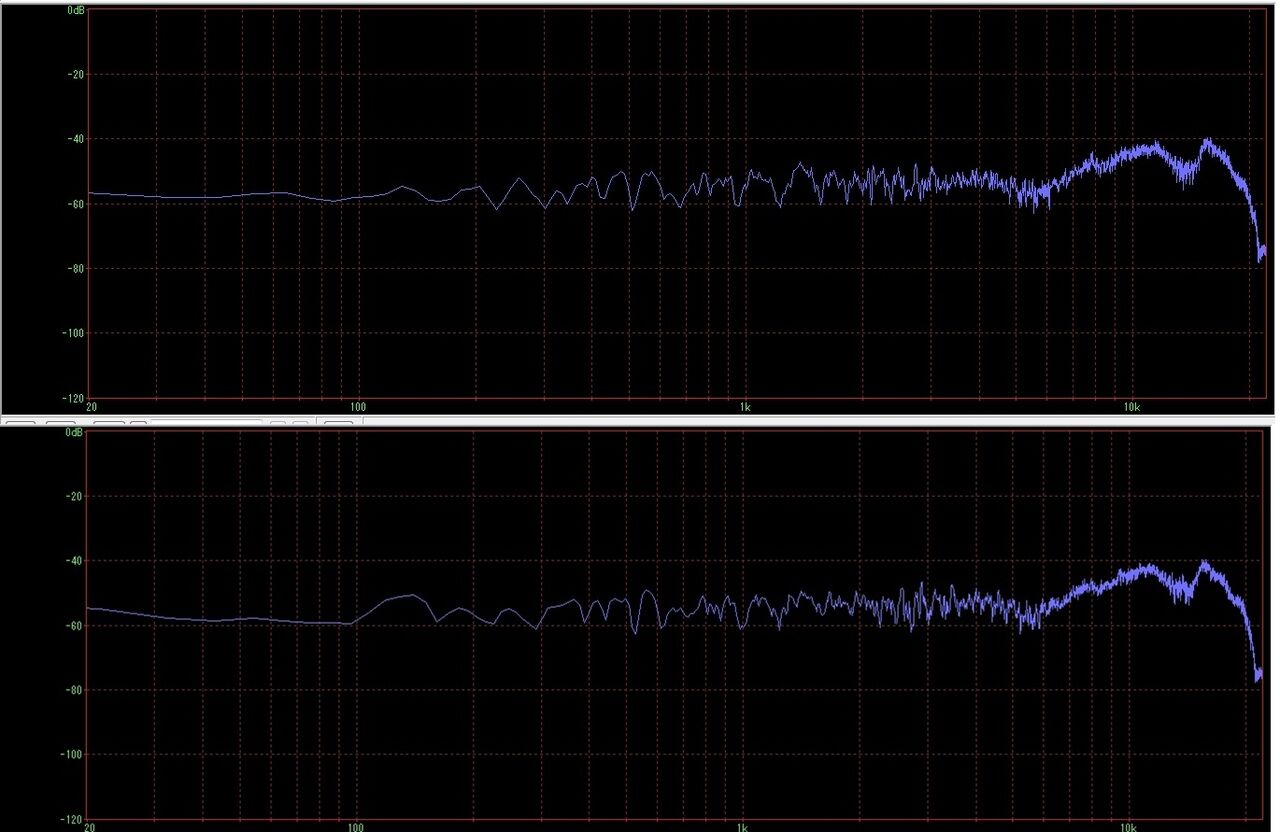Select the -100 level label on the lower graph
The image size is (1280, 832).
click(x=71, y=754)
